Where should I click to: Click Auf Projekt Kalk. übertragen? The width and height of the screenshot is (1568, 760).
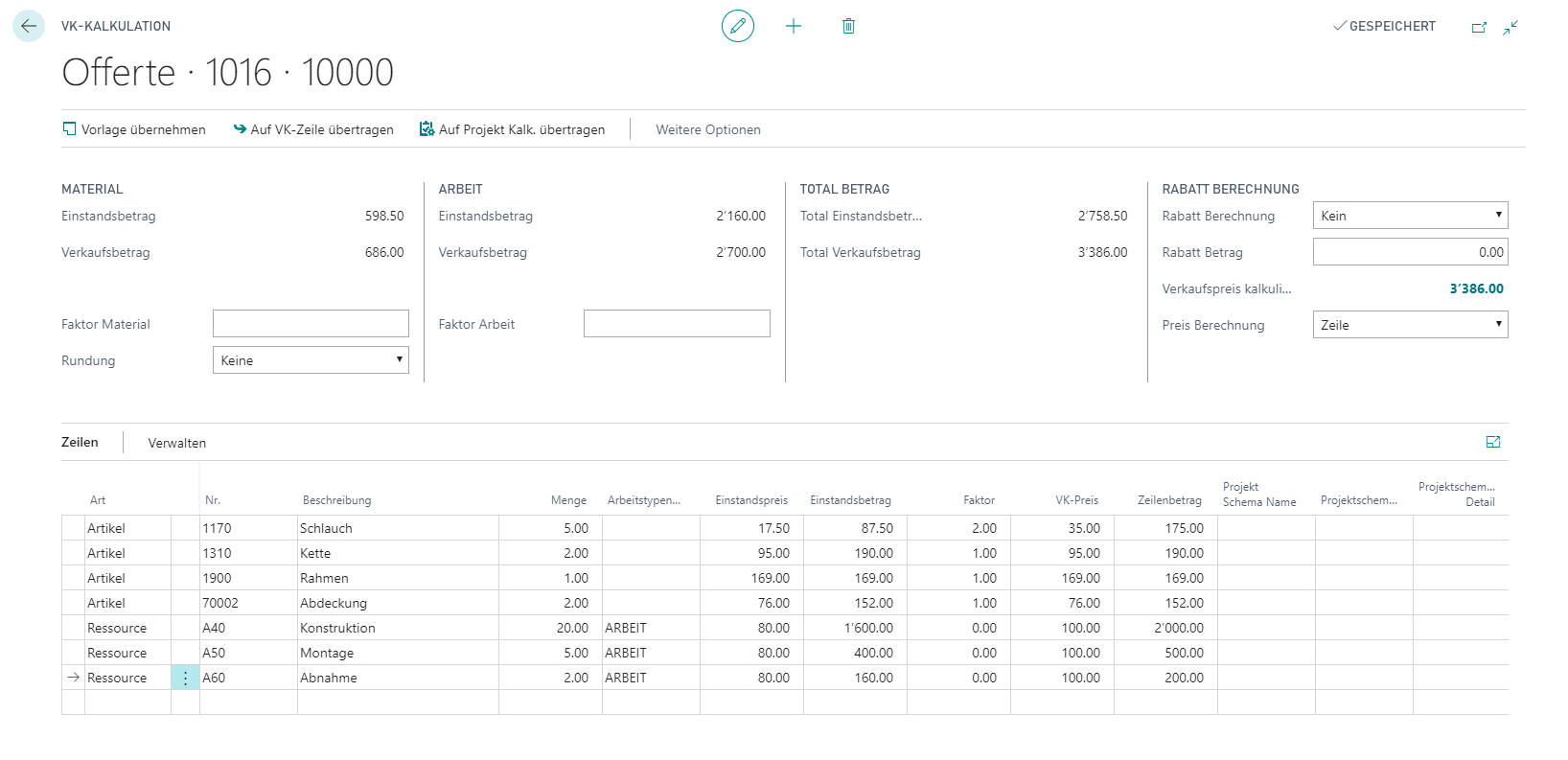click(x=513, y=129)
